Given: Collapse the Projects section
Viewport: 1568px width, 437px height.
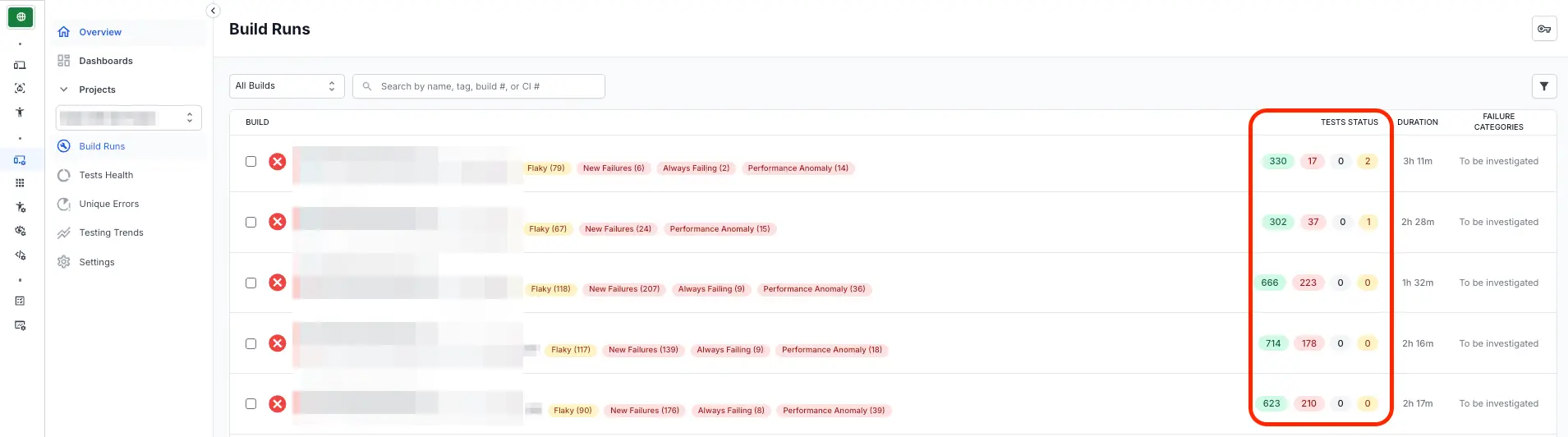Looking at the screenshot, I should (x=64, y=90).
